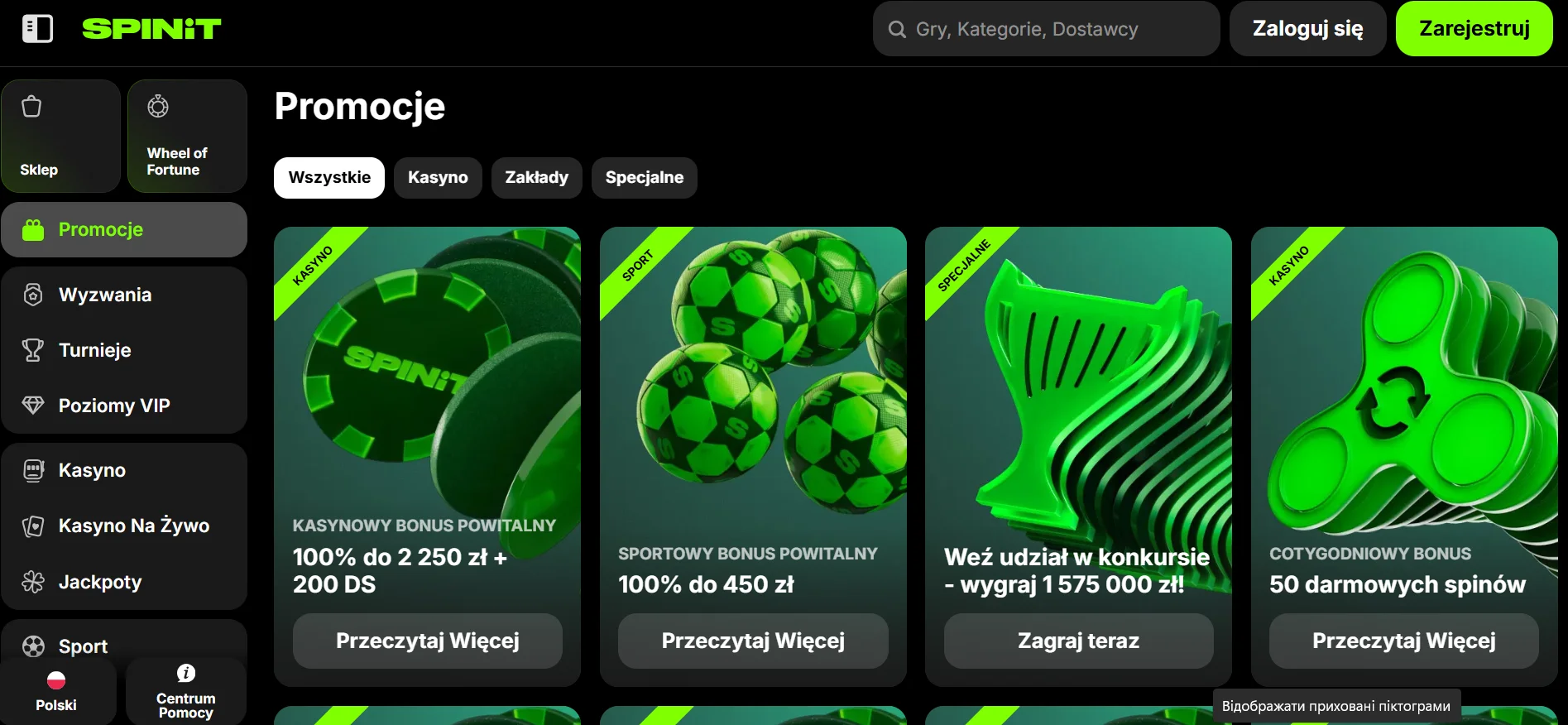The height and width of the screenshot is (725, 1568).
Task: Click the Promocje gift icon in the sidebar
Action: pos(33,230)
